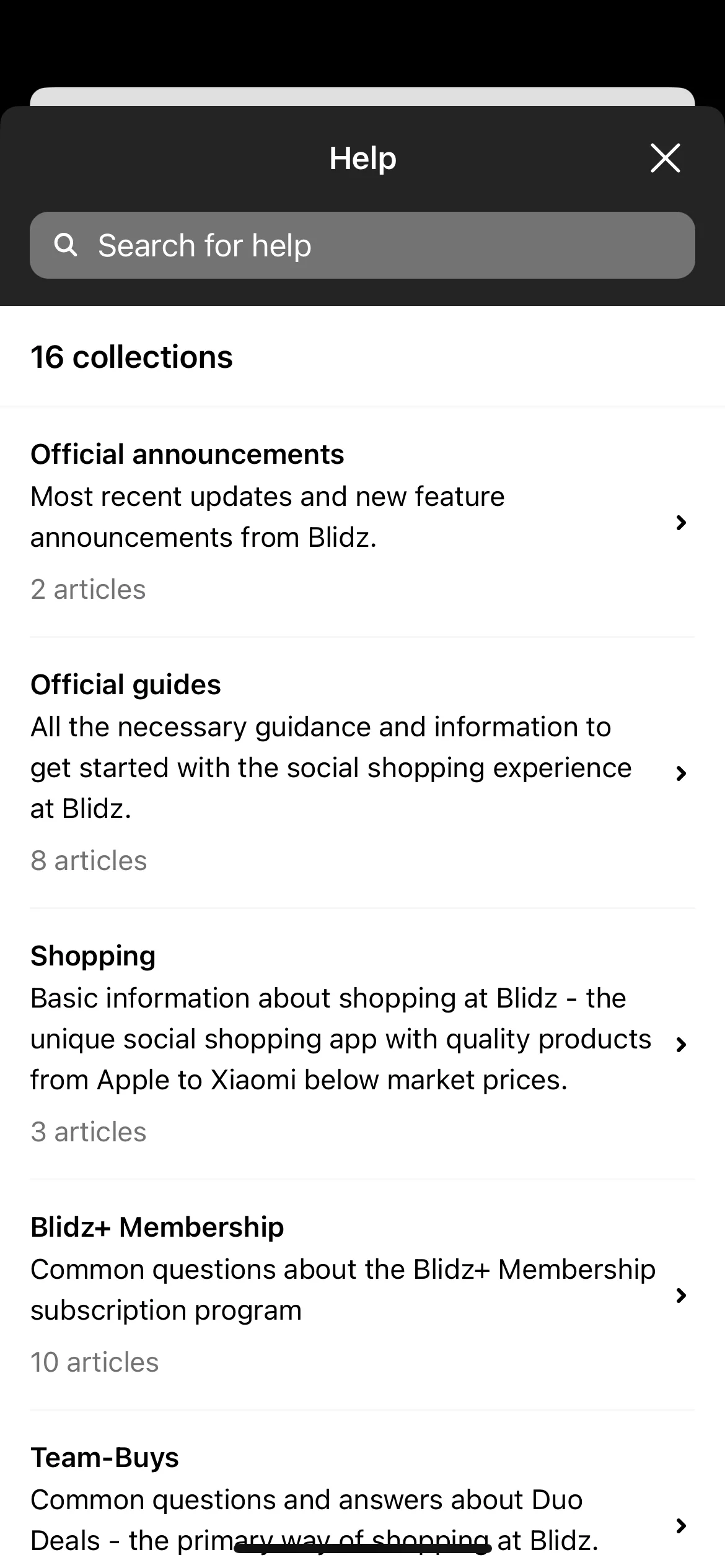
Task: Select the Blidz+ Membership heading
Action: tap(157, 1227)
